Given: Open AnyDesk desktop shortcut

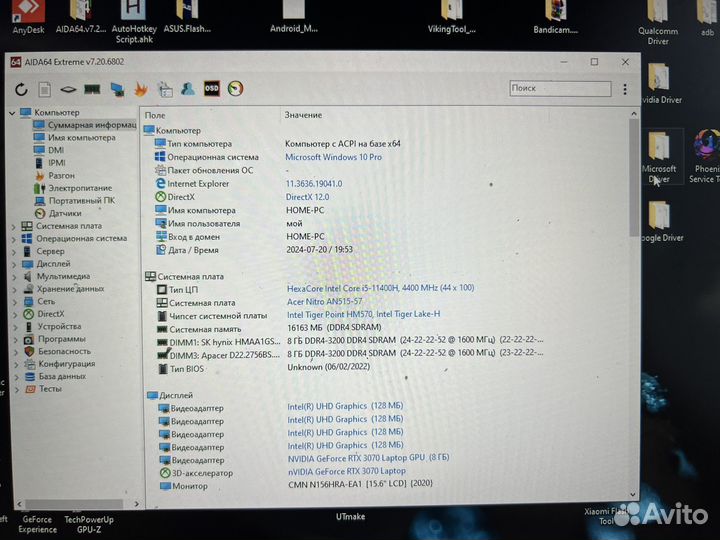Looking at the screenshot, I should click(28, 17).
